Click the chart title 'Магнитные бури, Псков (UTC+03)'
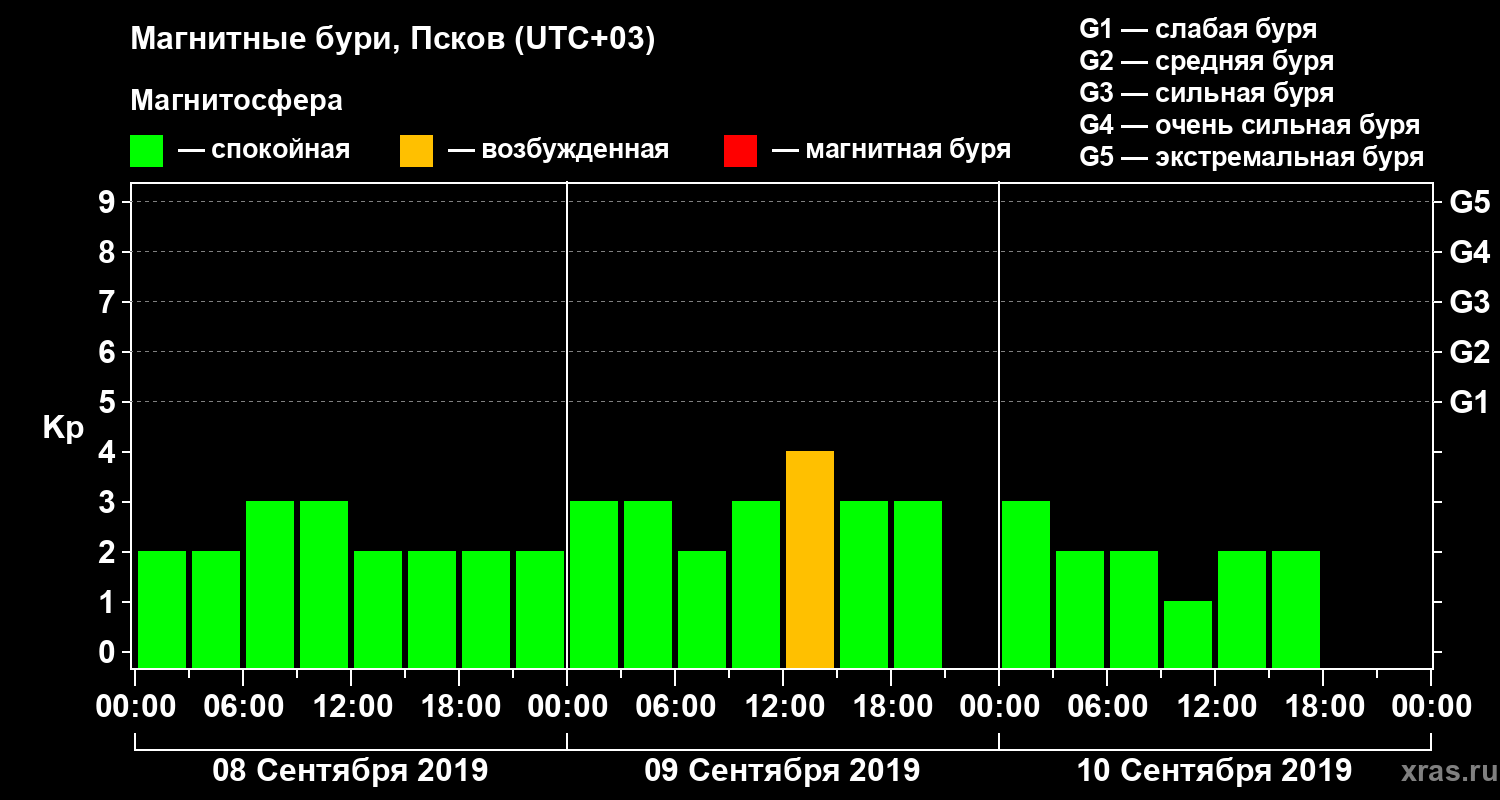 [393, 40]
